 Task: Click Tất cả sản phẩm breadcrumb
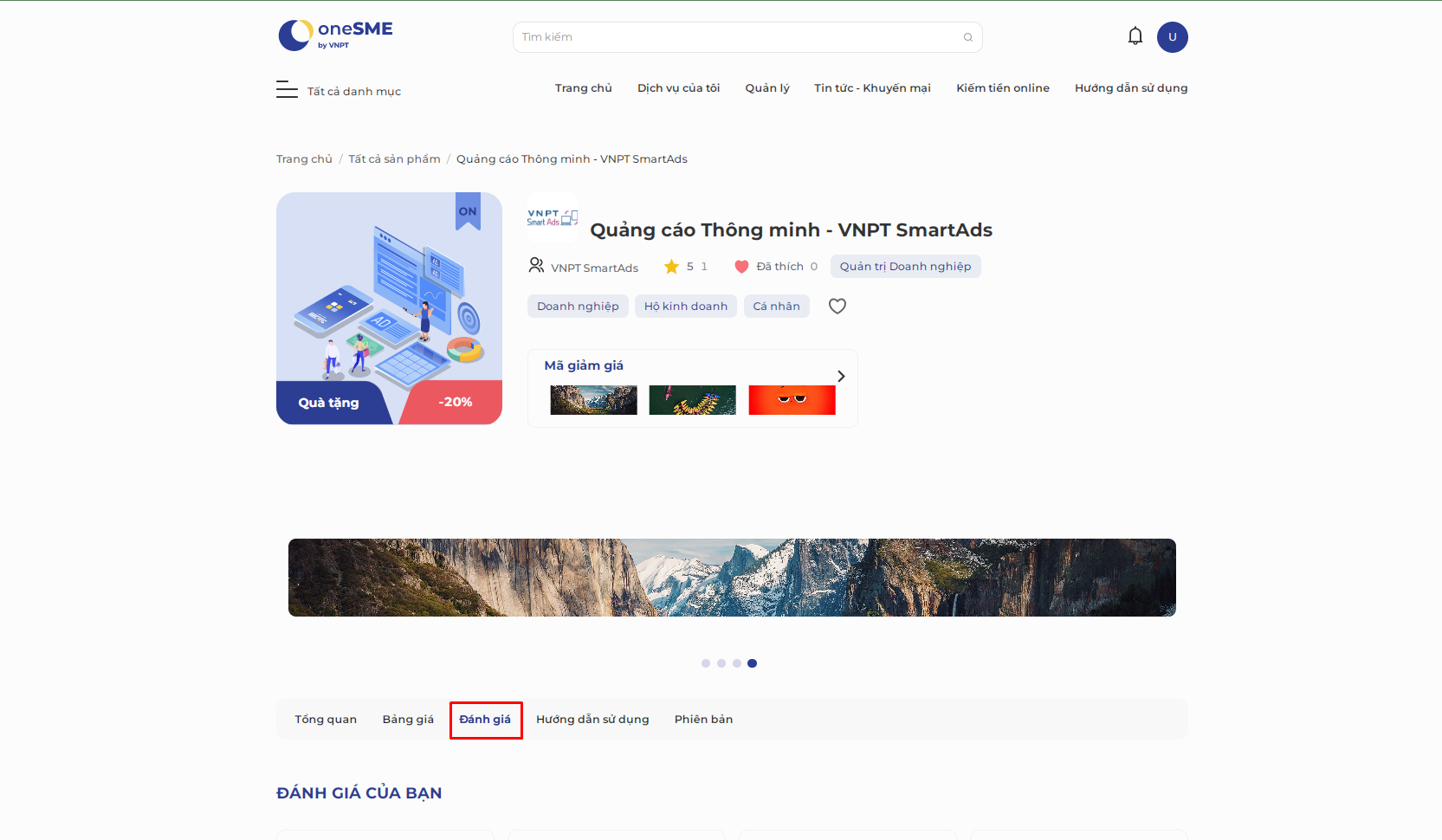[x=394, y=159]
